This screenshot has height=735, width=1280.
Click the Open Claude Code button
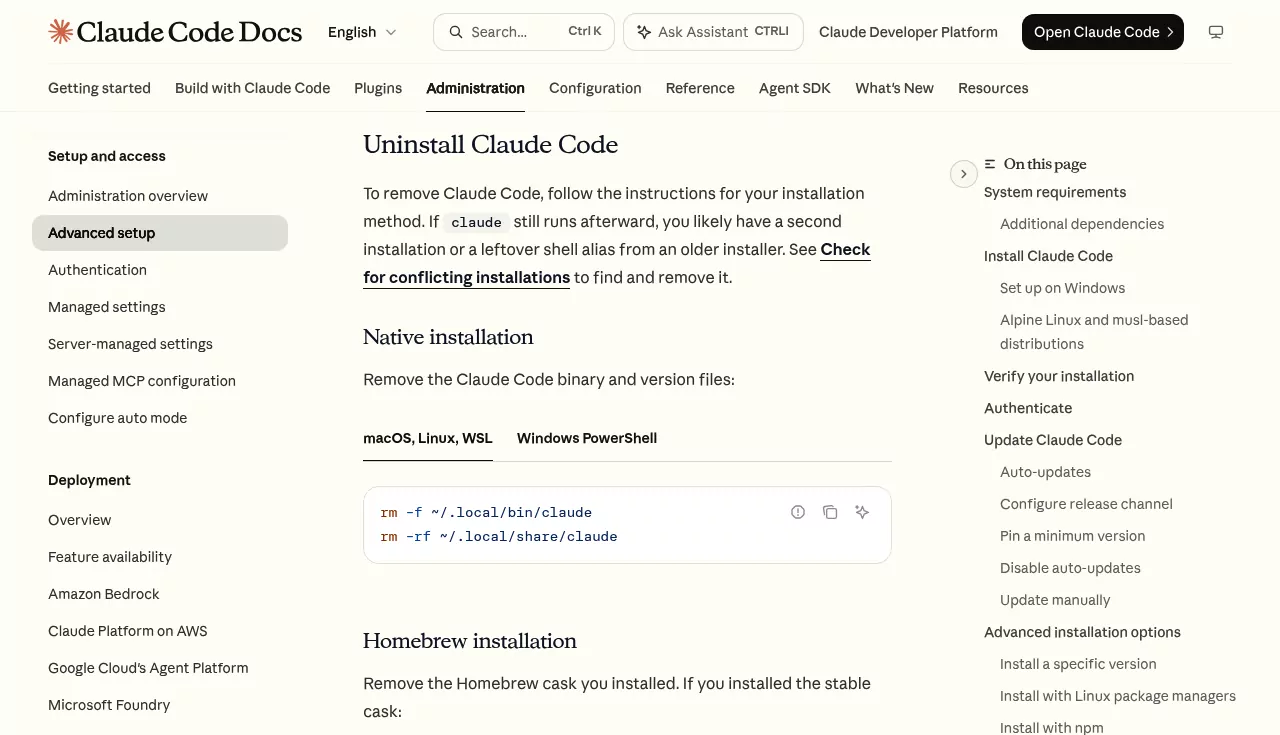coord(1103,32)
